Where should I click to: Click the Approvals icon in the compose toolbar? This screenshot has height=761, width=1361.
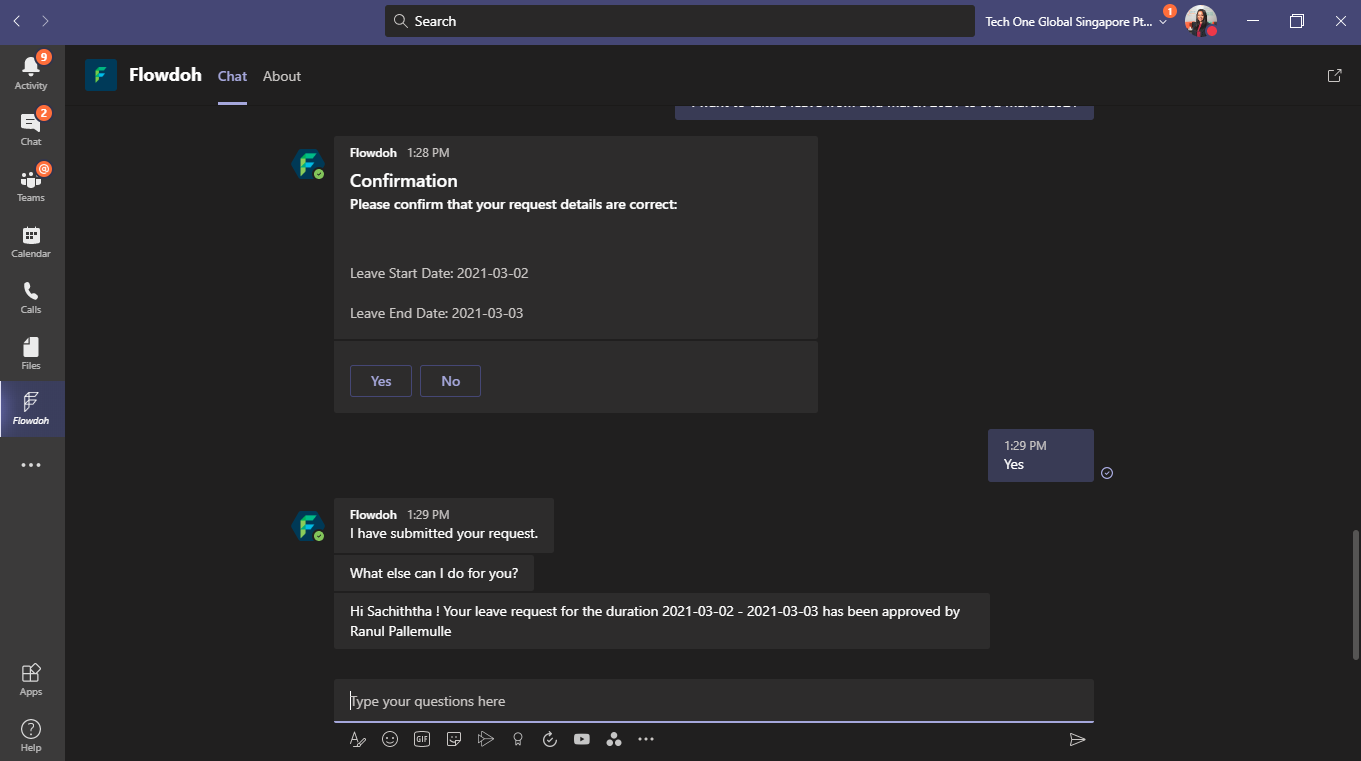point(549,739)
